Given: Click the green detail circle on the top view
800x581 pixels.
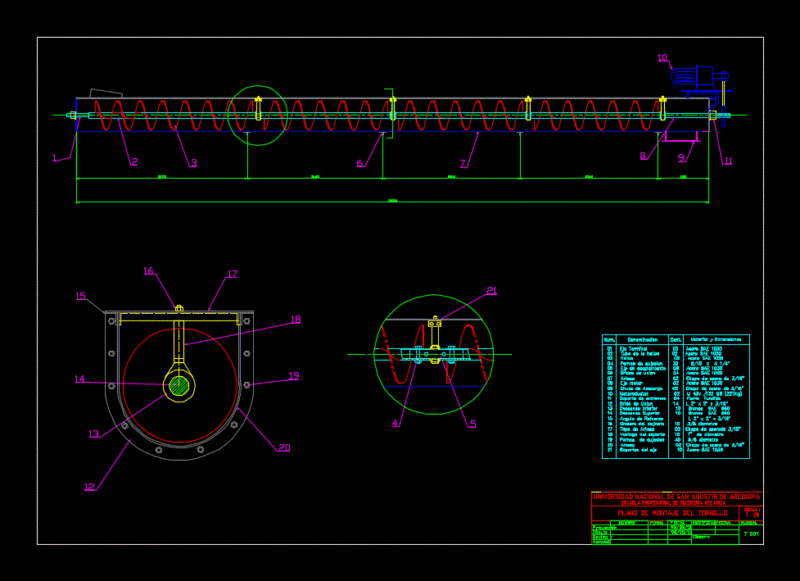Looking at the screenshot, I should (258, 115).
